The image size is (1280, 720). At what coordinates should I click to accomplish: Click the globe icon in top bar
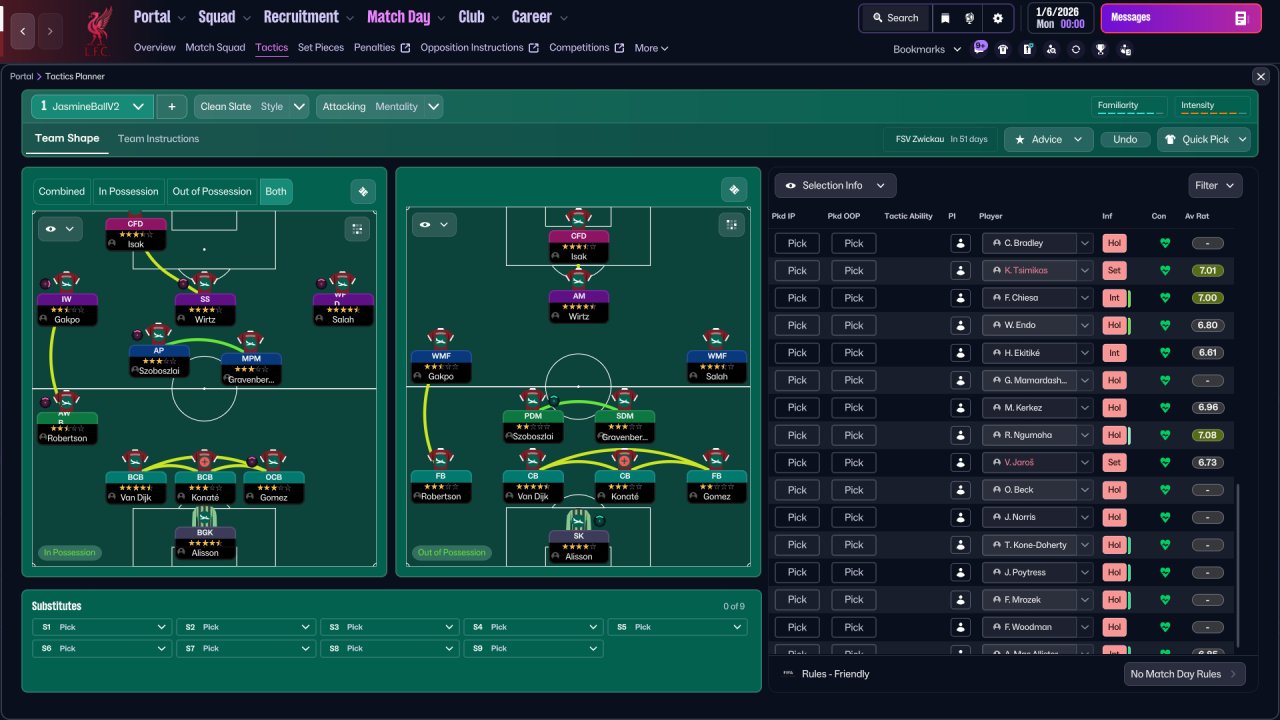[x=970, y=18]
